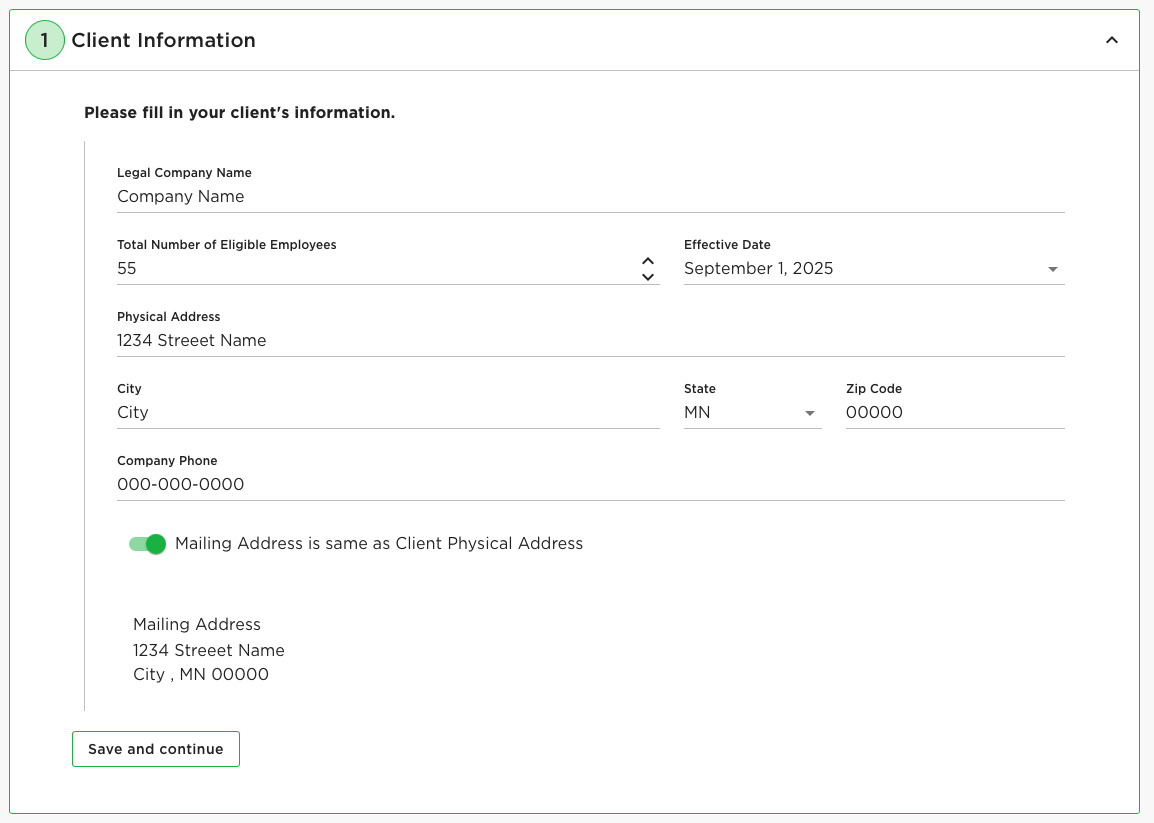Toggle Mailing Address same as Physical switch

click(x=147, y=544)
